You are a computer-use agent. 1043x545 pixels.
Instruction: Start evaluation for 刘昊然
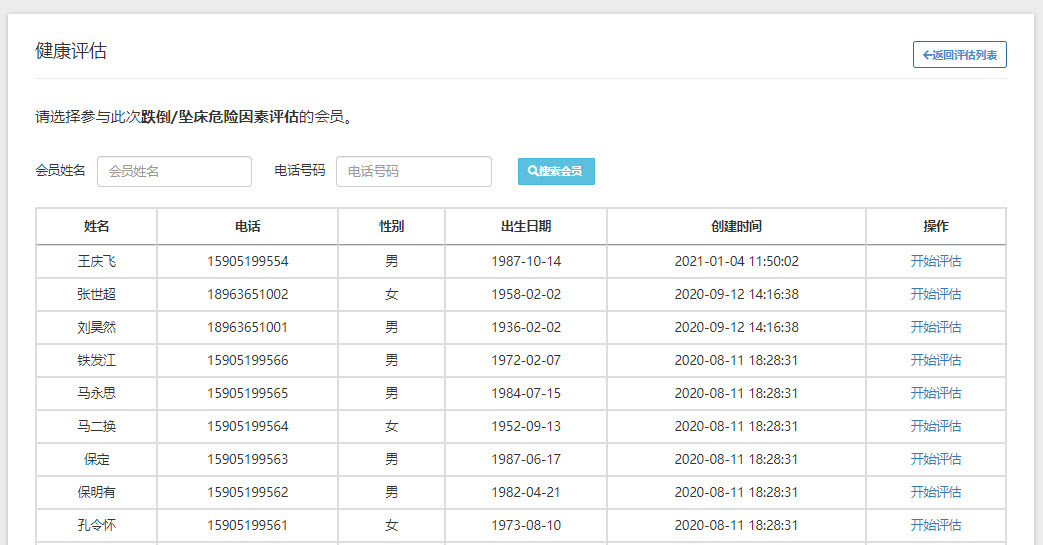pyautogui.click(x=935, y=327)
